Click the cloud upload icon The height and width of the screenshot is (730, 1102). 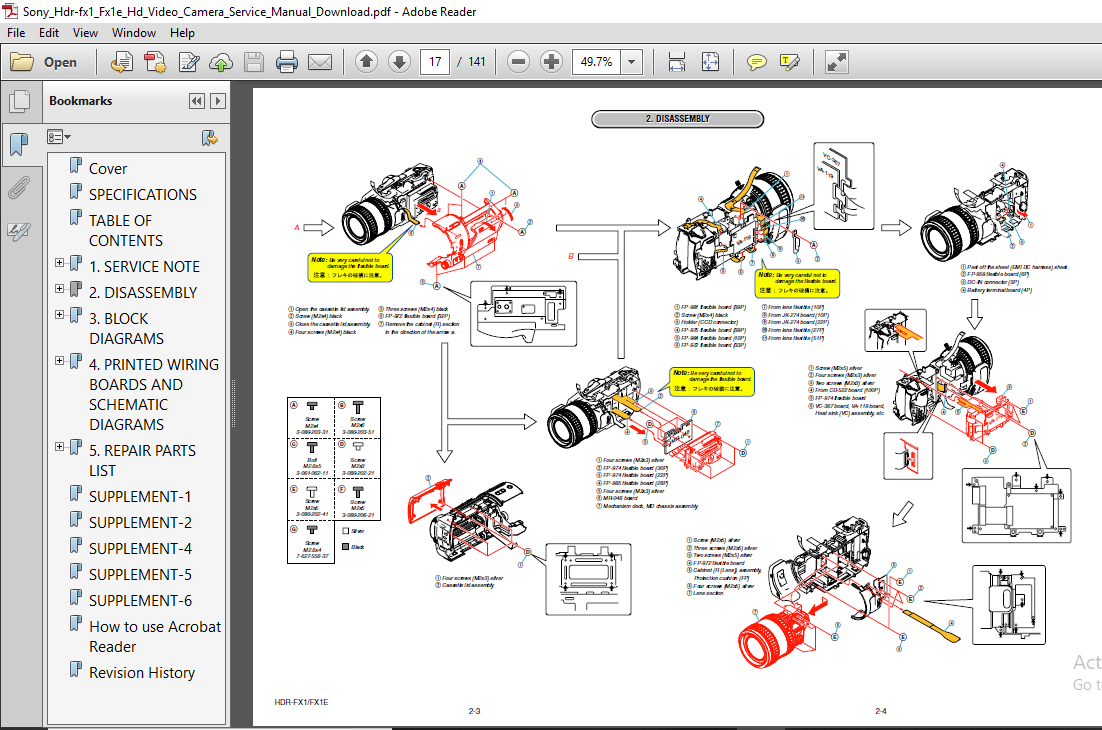point(221,63)
